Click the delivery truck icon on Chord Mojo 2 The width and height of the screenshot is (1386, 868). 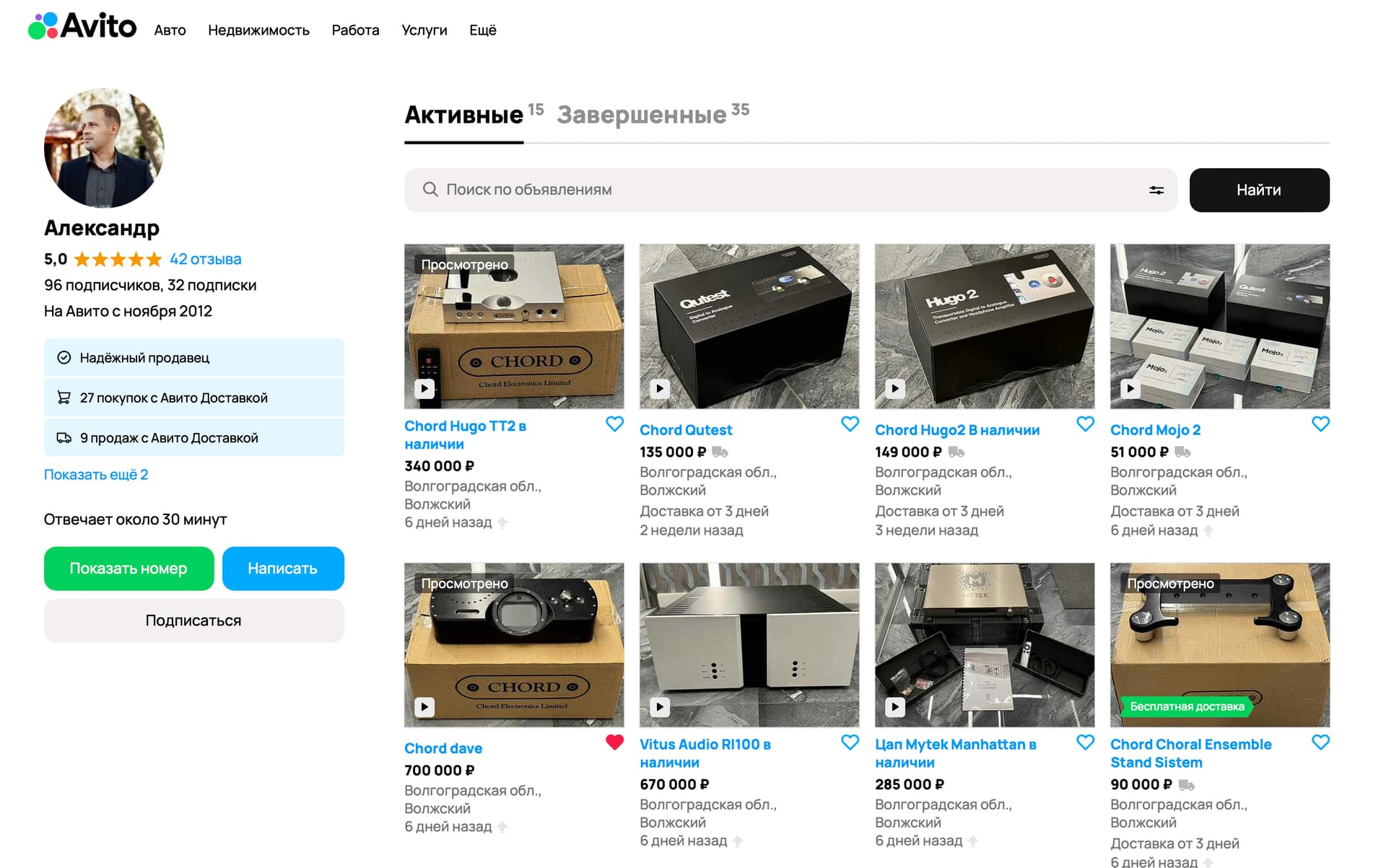tap(1182, 452)
